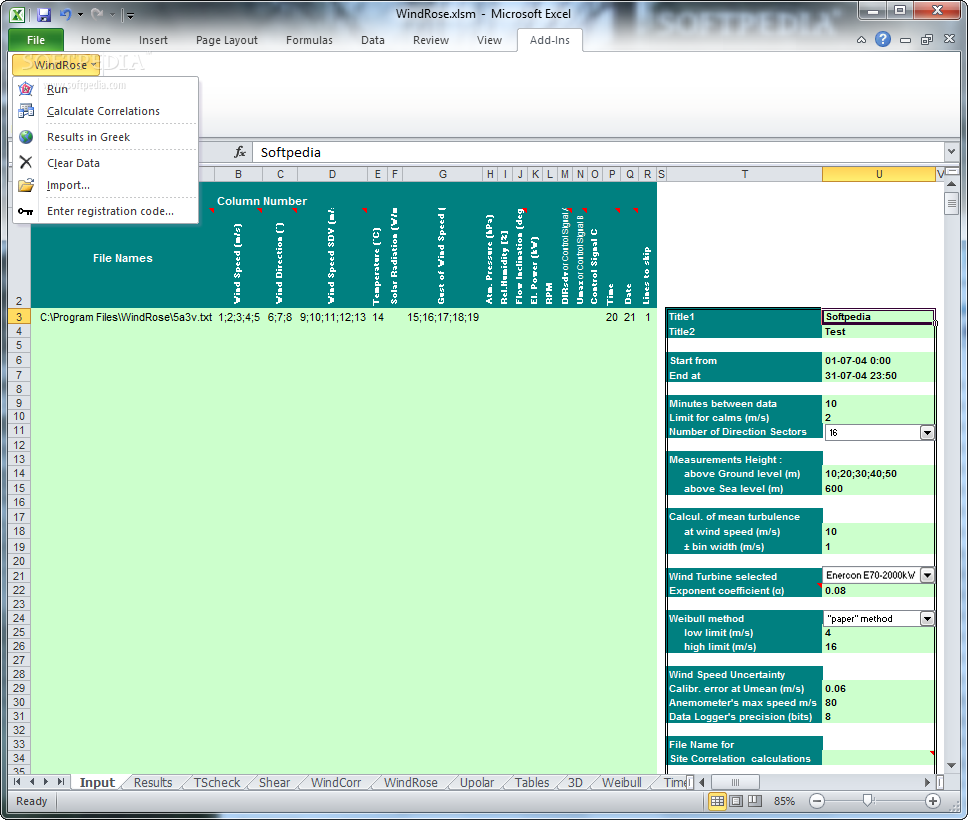Open the WindRose add-in dropdown menu

click(x=56, y=64)
